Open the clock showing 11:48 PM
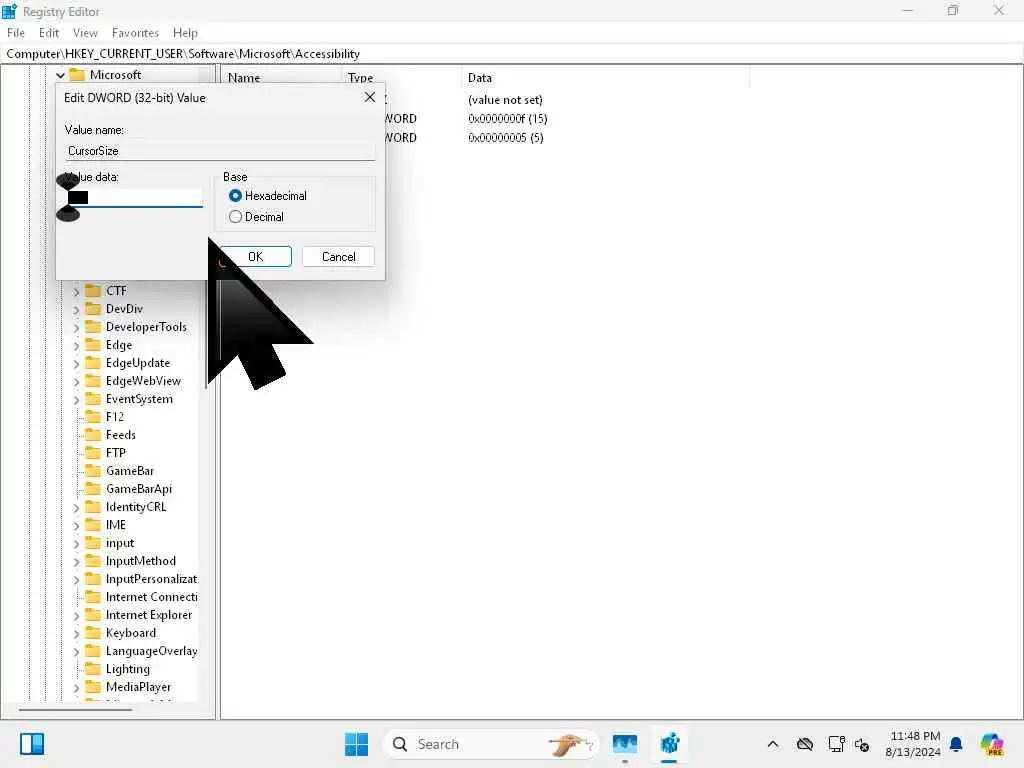Image resolution: width=1024 pixels, height=768 pixels. click(x=912, y=744)
